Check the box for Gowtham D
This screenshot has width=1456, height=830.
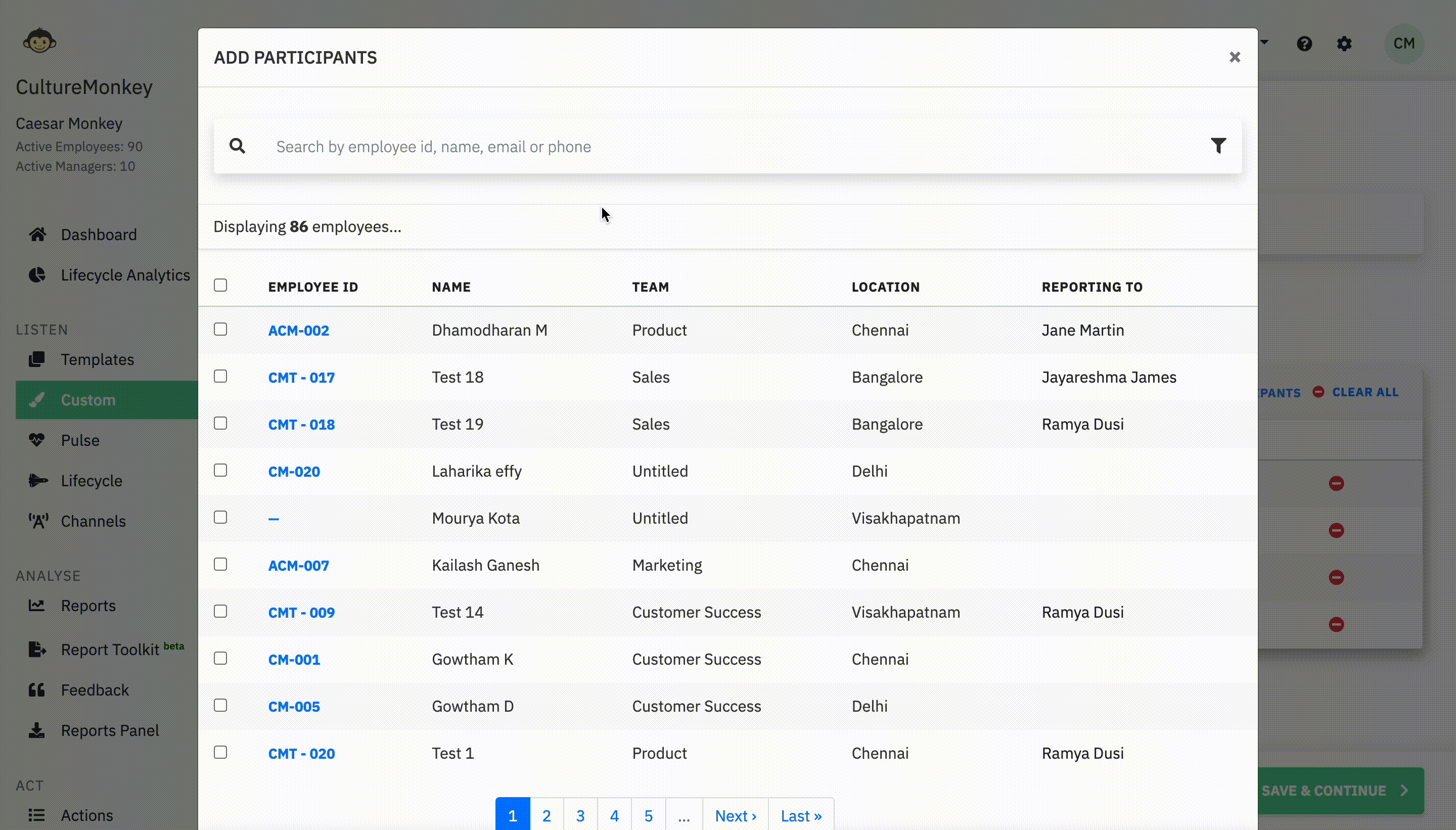[x=220, y=705]
